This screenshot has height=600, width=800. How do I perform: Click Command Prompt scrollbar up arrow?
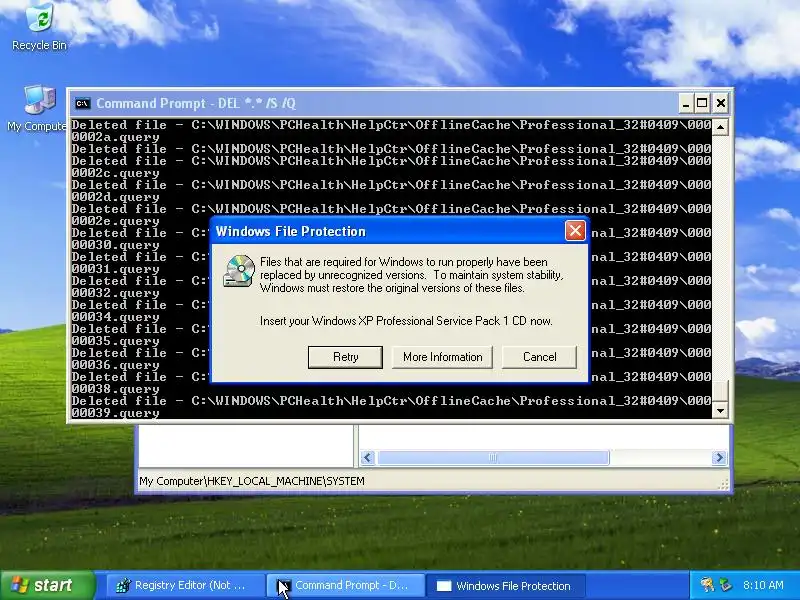coord(720,127)
